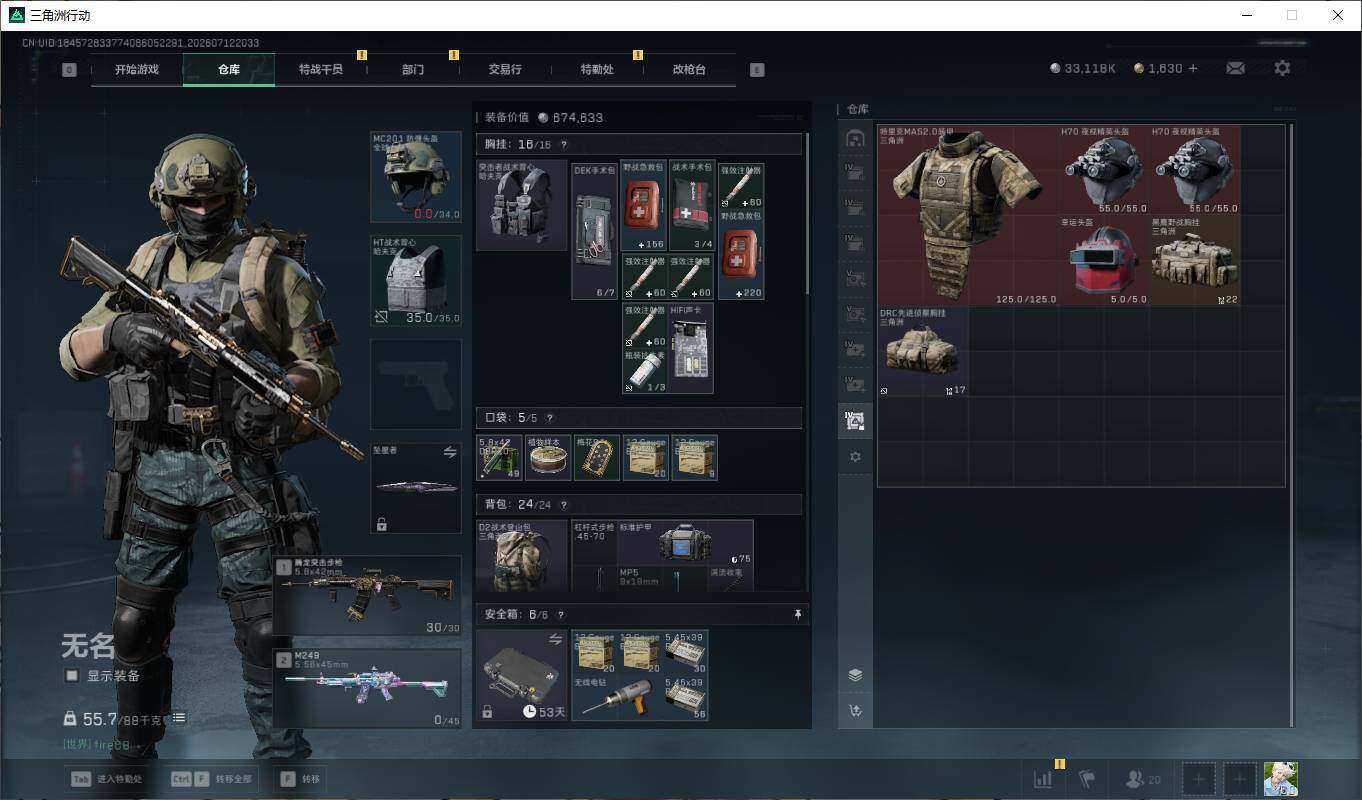Screen dimensions: 1362x800
Task: Select the safe box case showing 53天
Action: (x=522, y=675)
